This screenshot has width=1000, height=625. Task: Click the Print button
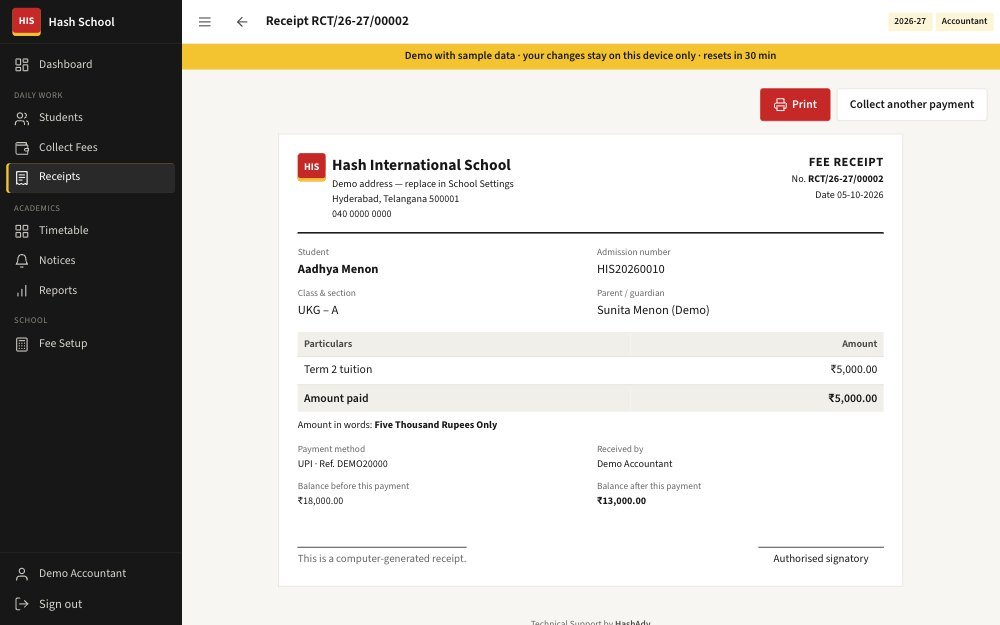point(795,105)
